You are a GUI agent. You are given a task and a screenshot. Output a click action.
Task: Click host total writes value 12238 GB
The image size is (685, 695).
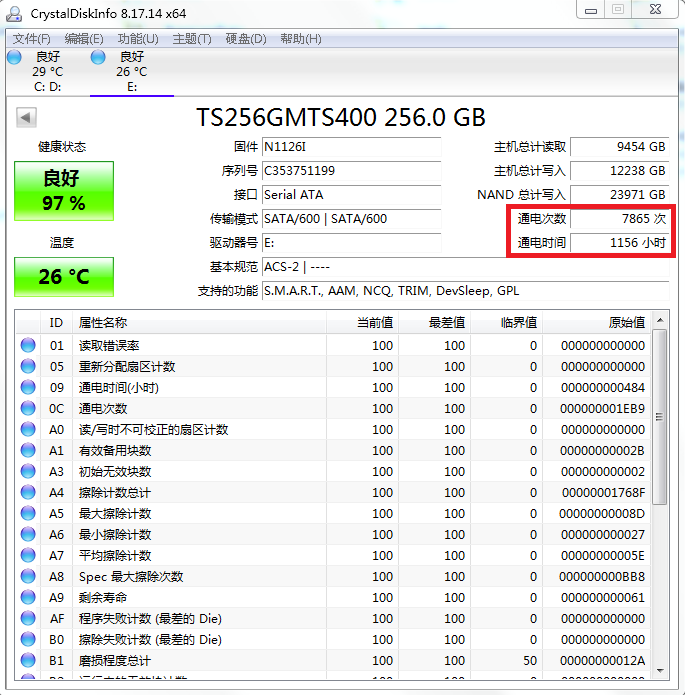pyautogui.click(x=619, y=171)
